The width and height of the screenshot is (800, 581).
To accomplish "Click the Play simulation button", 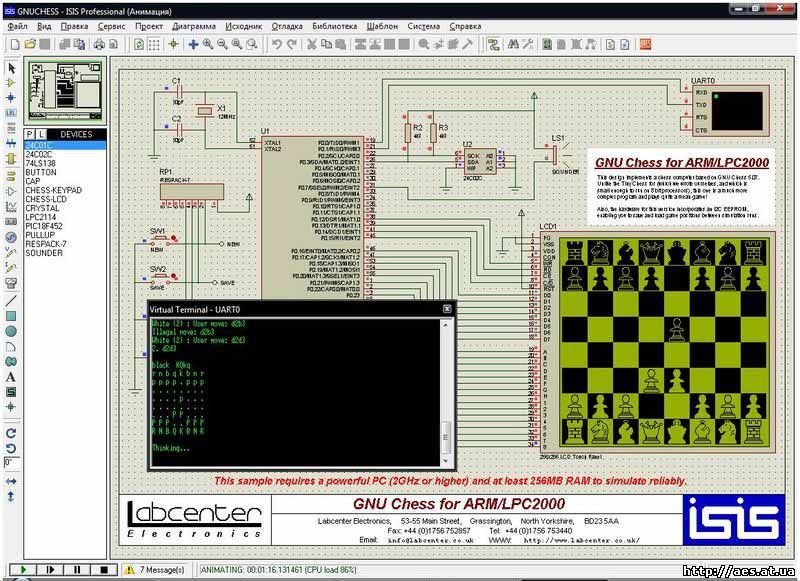I will click(23, 570).
